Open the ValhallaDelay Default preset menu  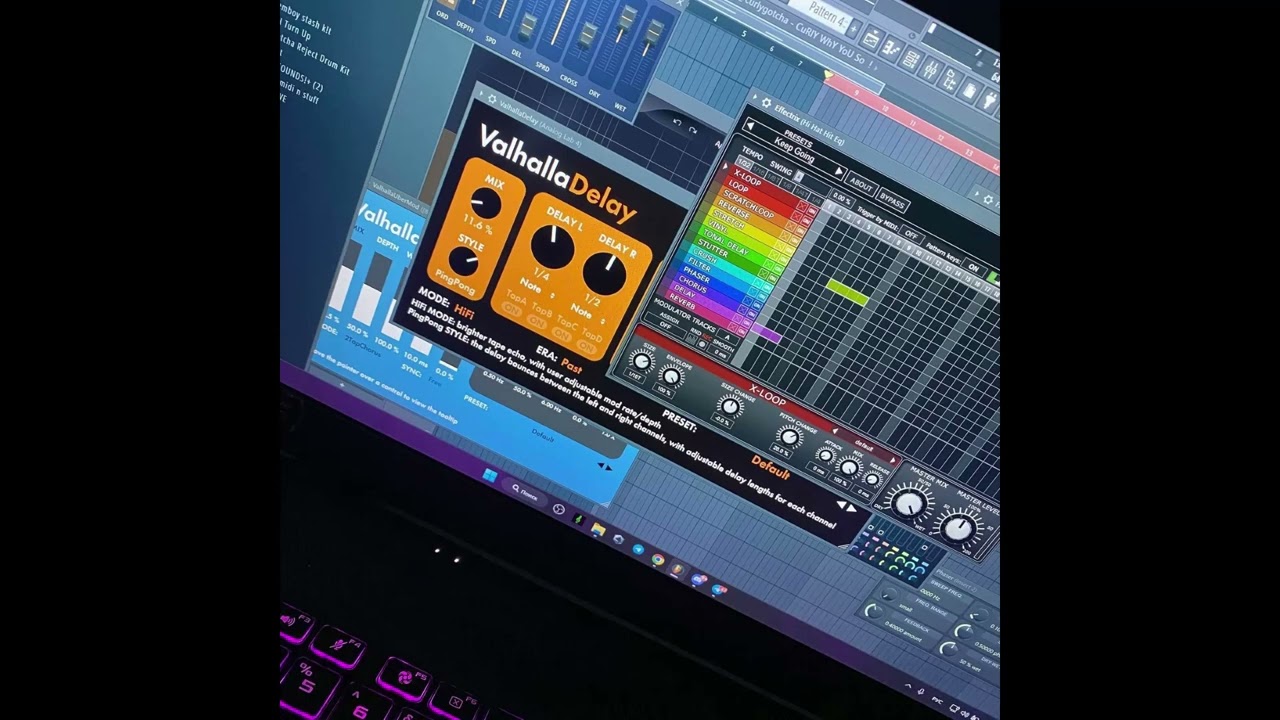771,468
